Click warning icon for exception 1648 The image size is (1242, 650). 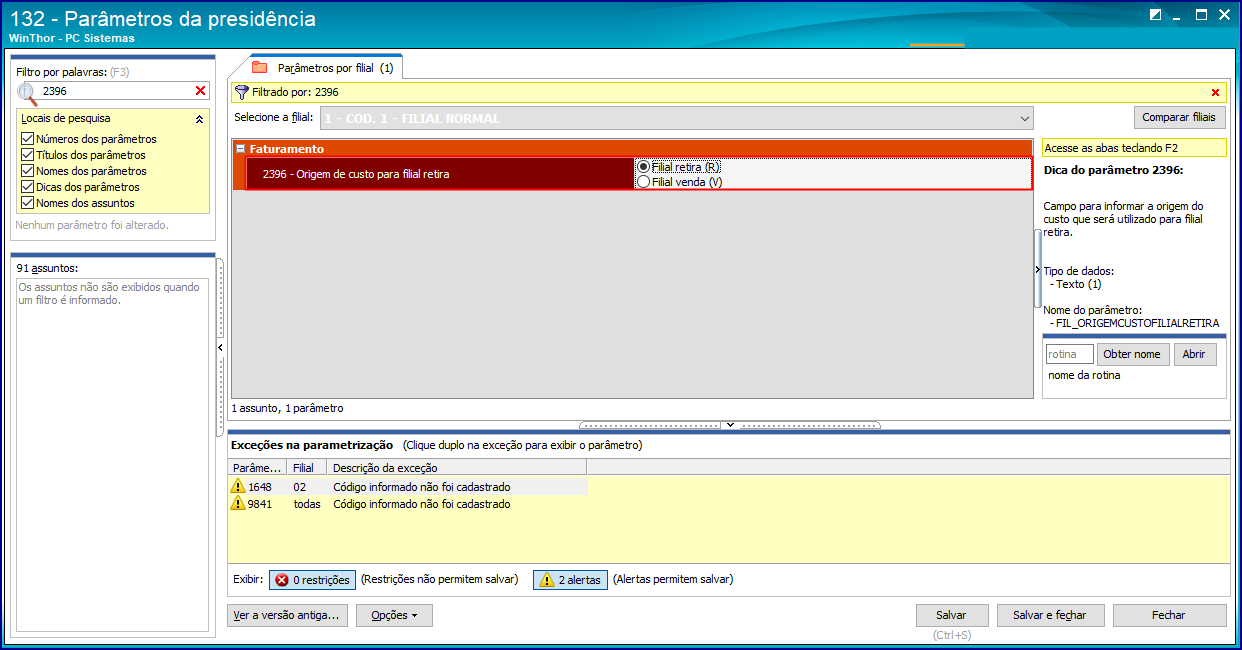[x=238, y=486]
